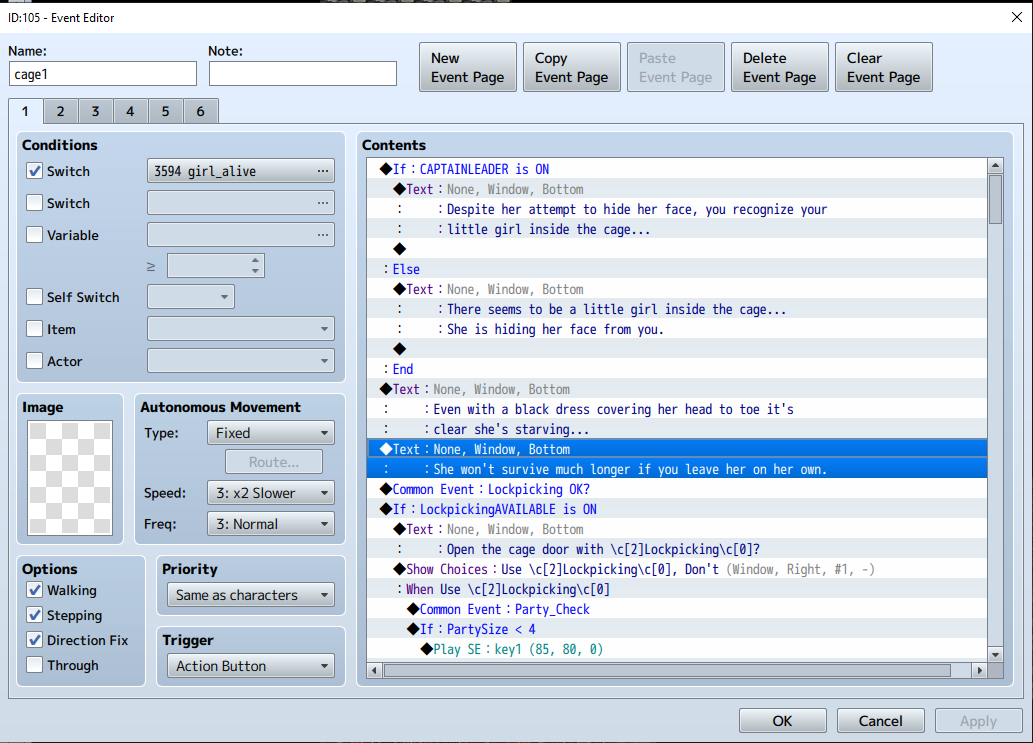Uncheck the first Switch condition checkbox
Viewport: 1033px width, 743px height.
coord(35,171)
